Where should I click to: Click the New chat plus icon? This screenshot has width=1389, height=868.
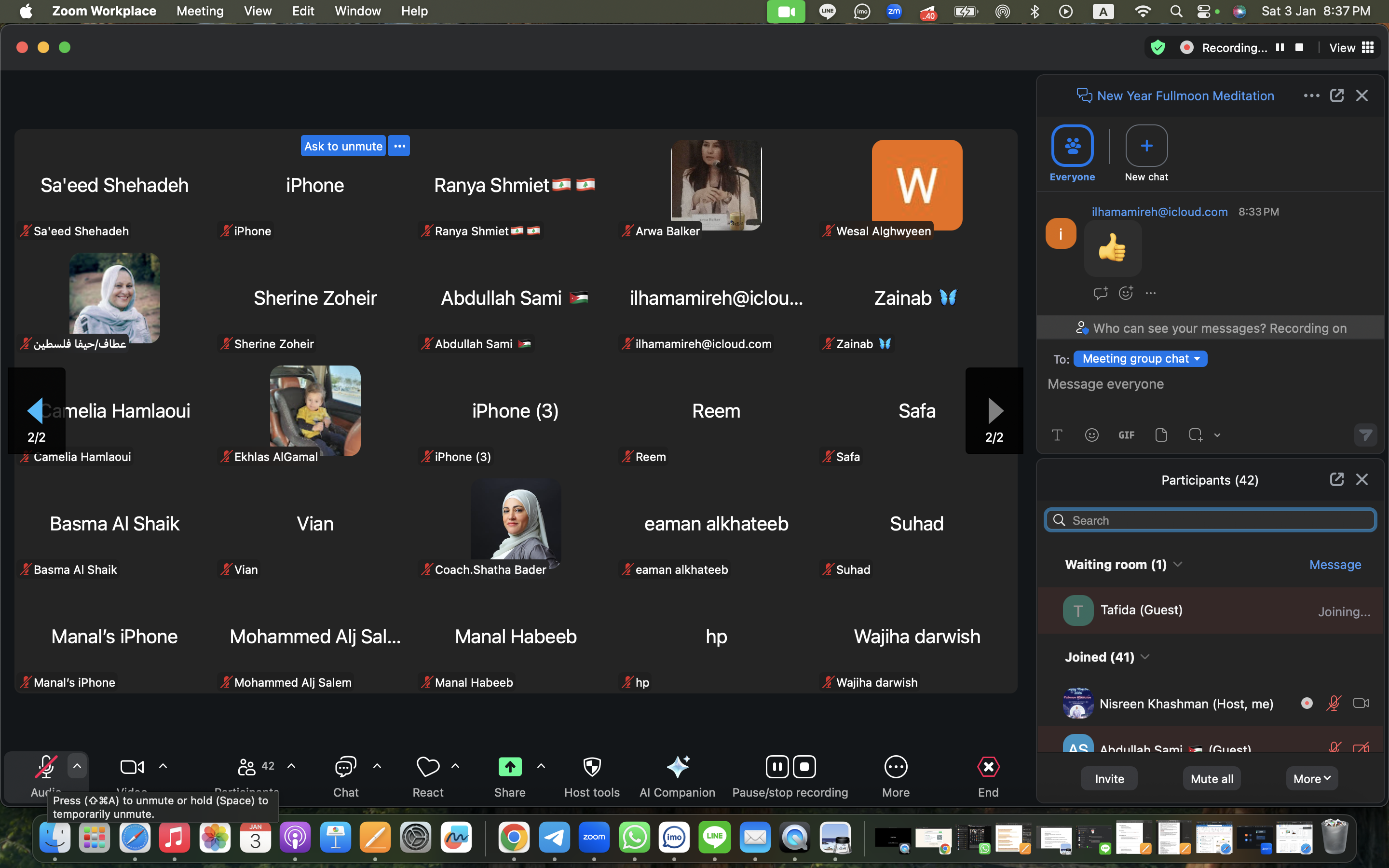point(1146,146)
